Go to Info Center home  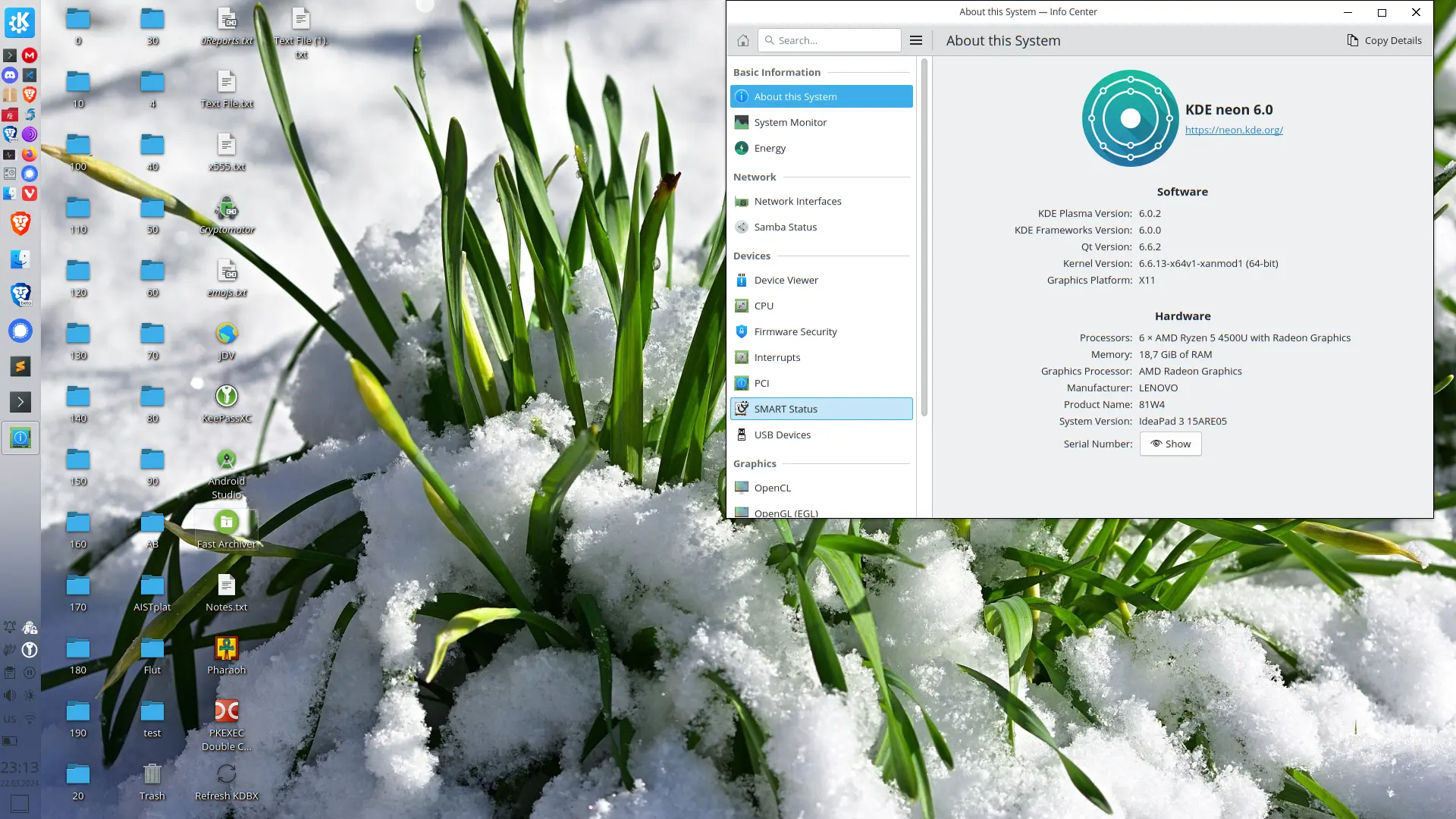coord(743,40)
